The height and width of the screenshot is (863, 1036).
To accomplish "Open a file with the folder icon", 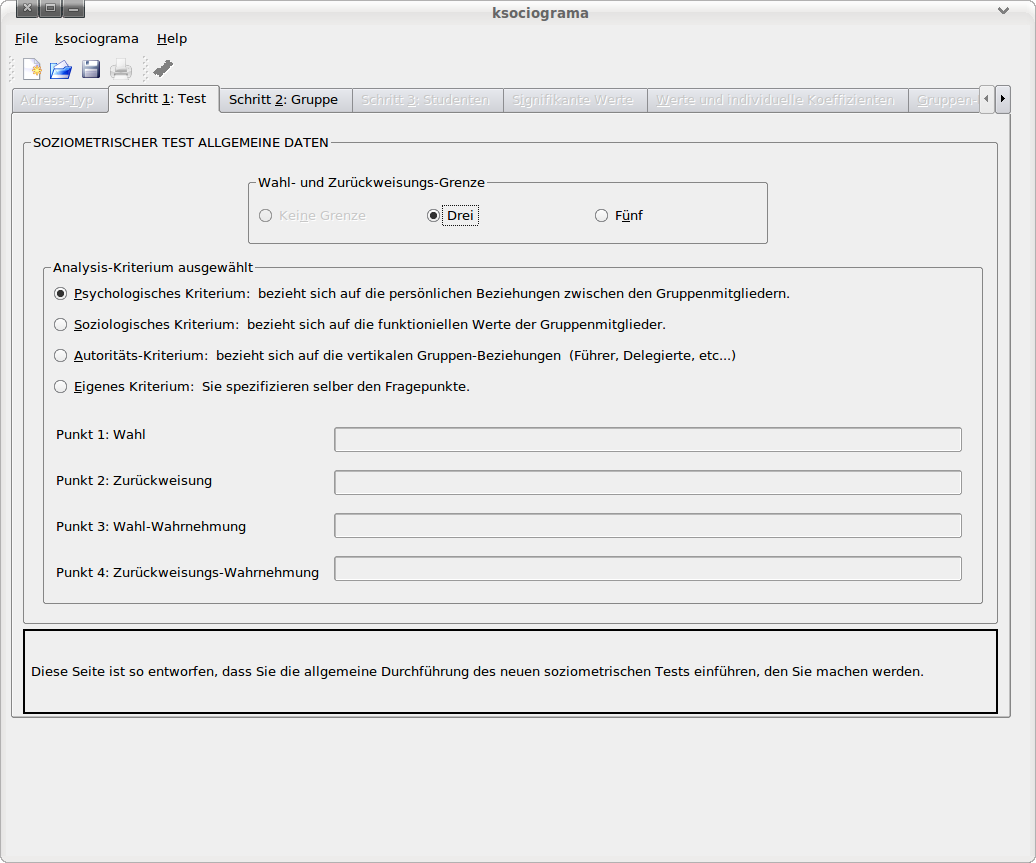I will [x=61, y=69].
